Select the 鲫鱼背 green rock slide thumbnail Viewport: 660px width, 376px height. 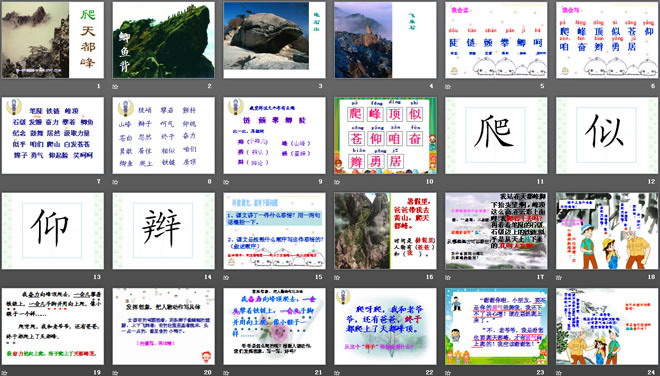pos(164,40)
